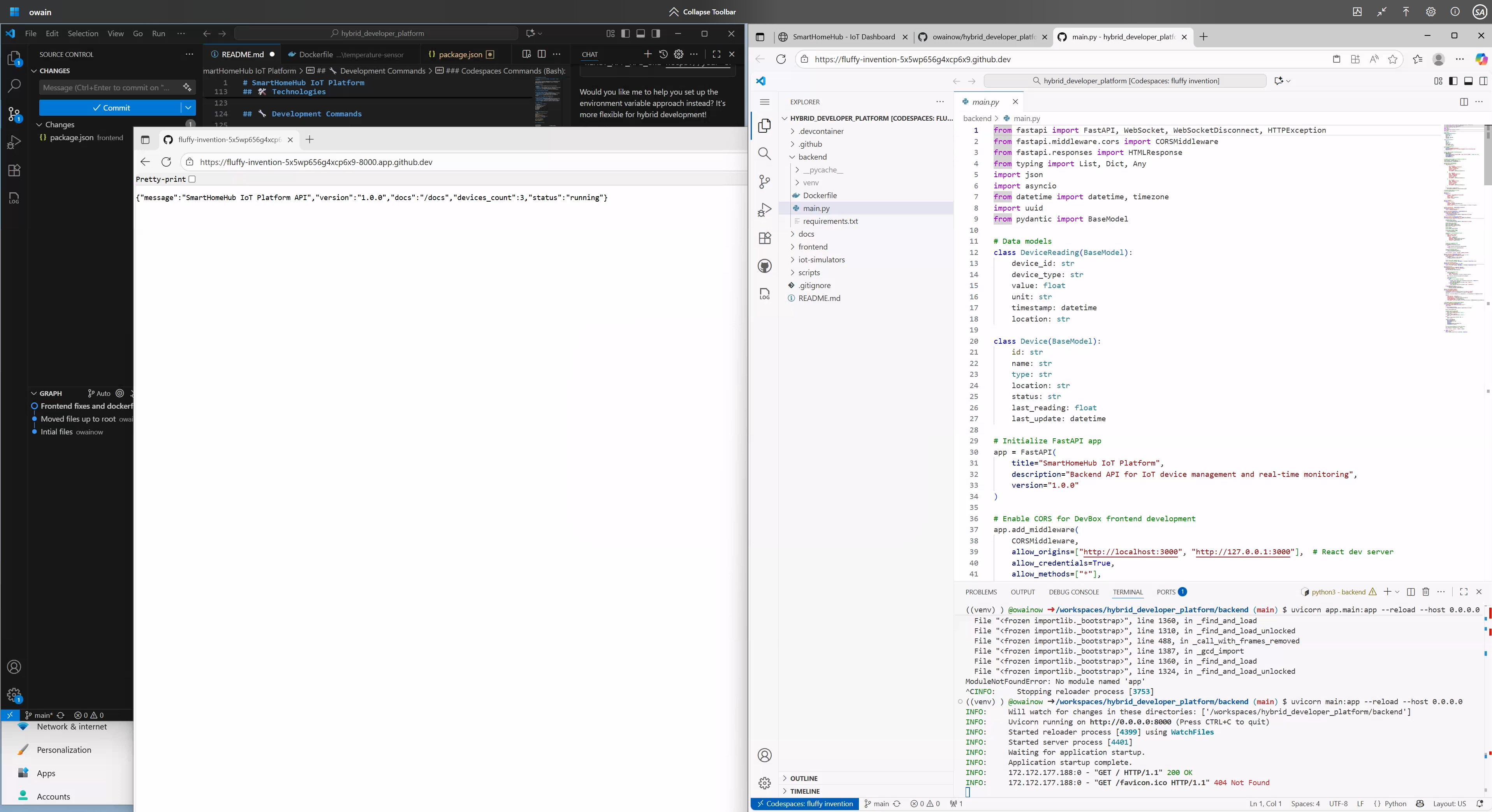Image resolution: width=1492 pixels, height=812 pixels.
Task: Toggle the secondary sidebar visibility
Action: tap(1483, 81)
